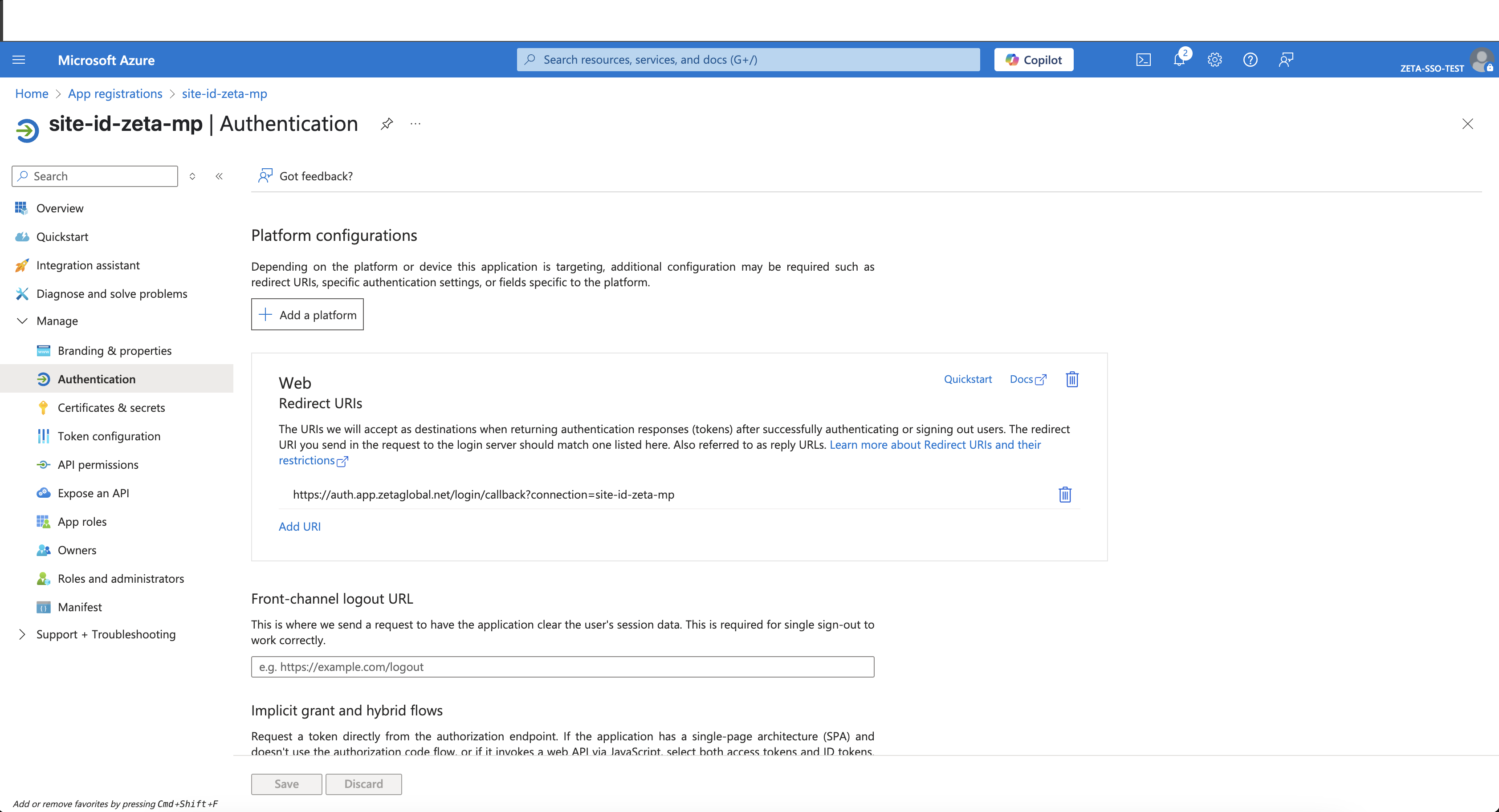The height and width of the screenshot is (812, 1499).
Task: Click the Add a platform button
Action: click(307, 314)
